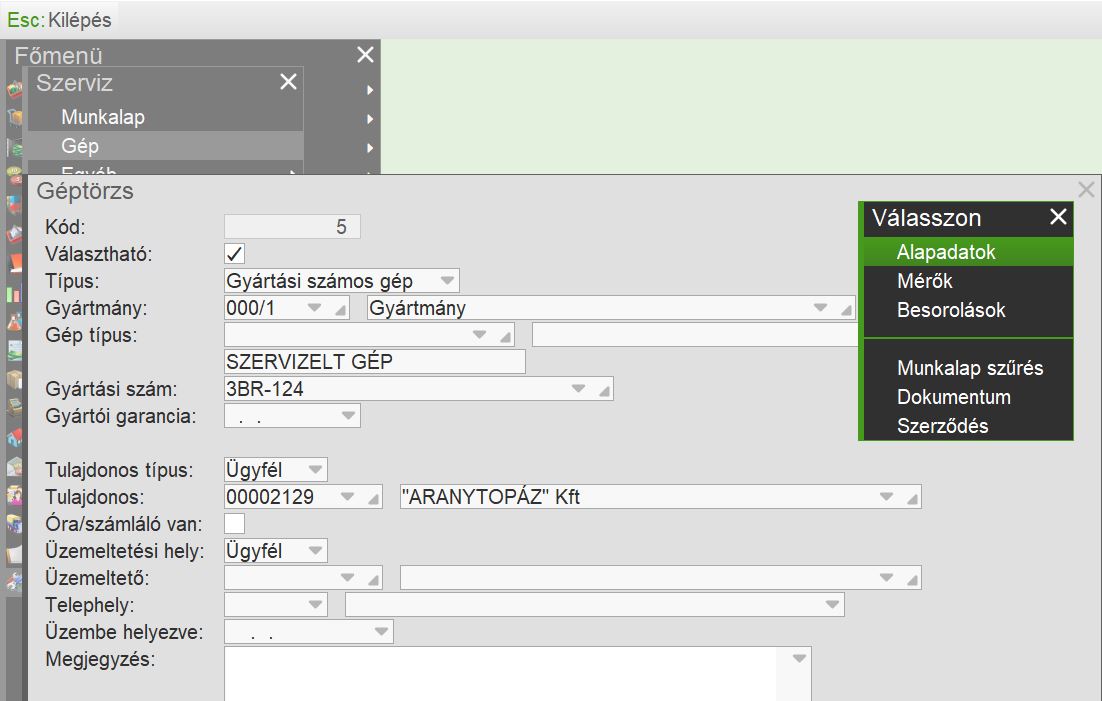Expand the Megjegyzés field arrow
The image size is (1102, 701).
799,659
